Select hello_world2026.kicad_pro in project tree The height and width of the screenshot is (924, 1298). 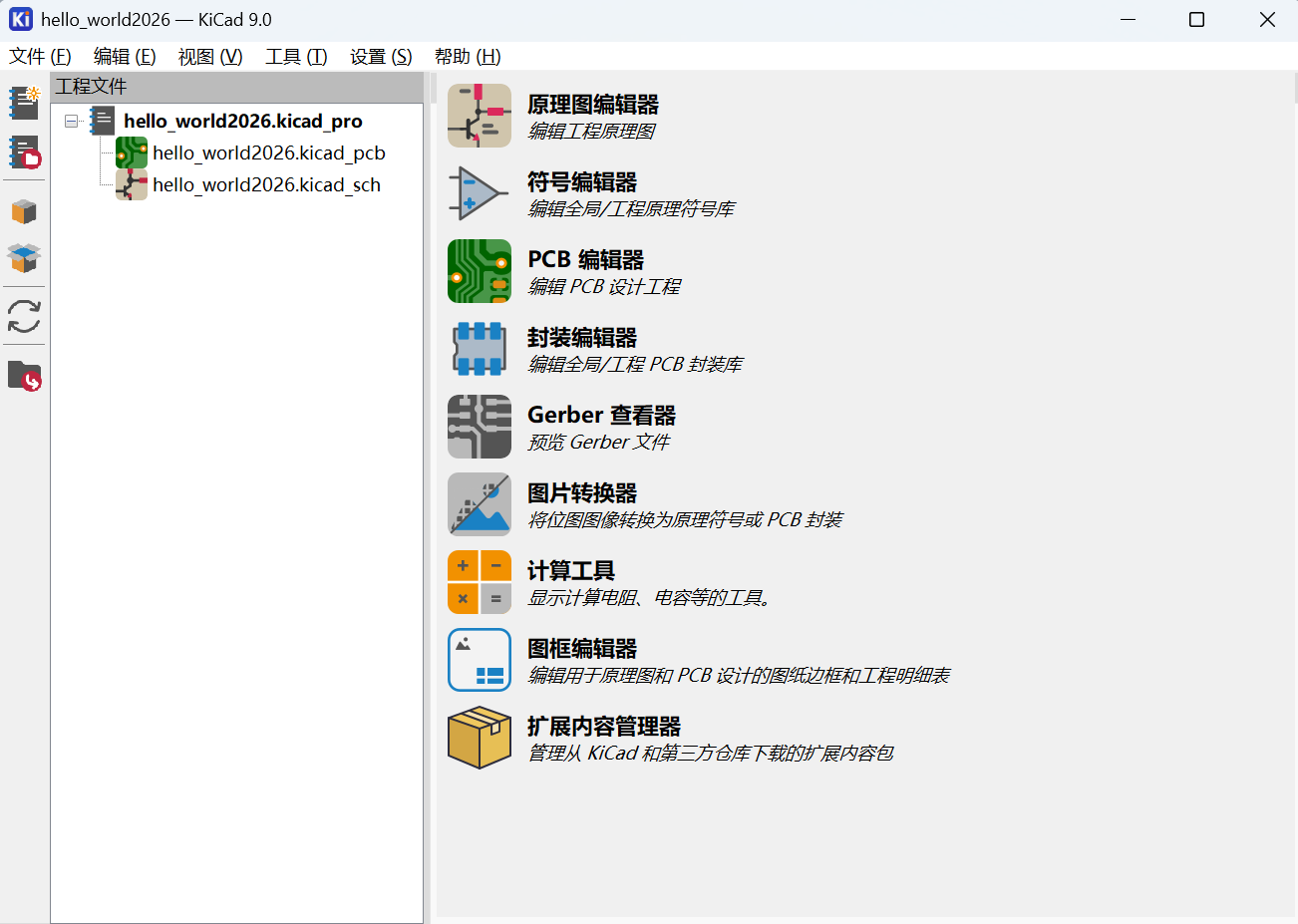(x=243, y=121)
